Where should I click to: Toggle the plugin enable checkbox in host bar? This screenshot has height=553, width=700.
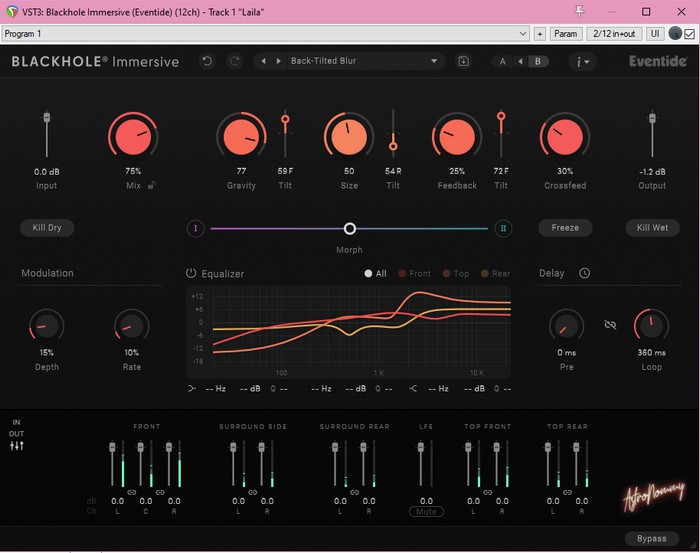coord(689,33)
